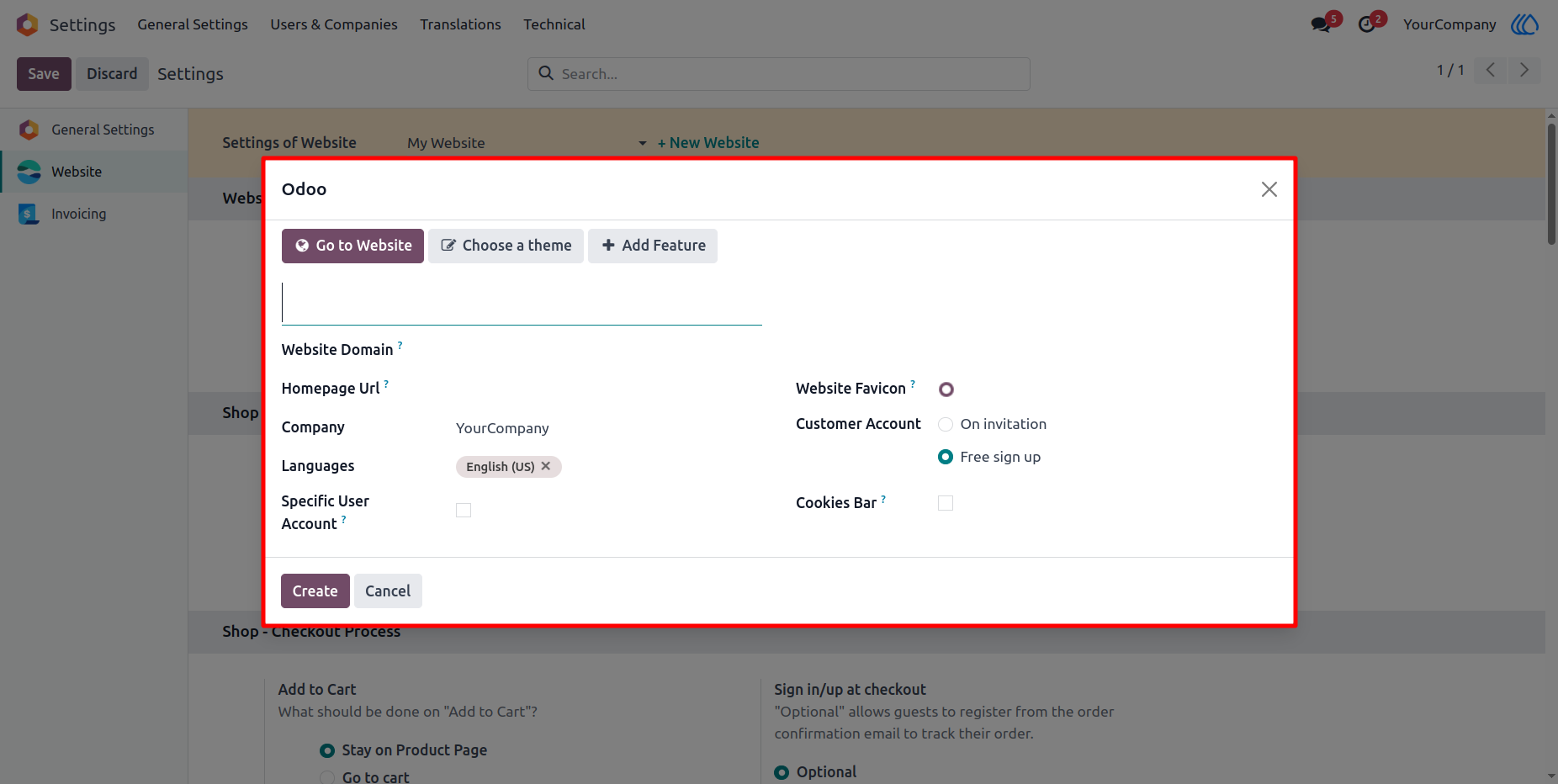
Task: Select Optional sign in at checkout
Action: pyautogui.click(x=782, y=772)
